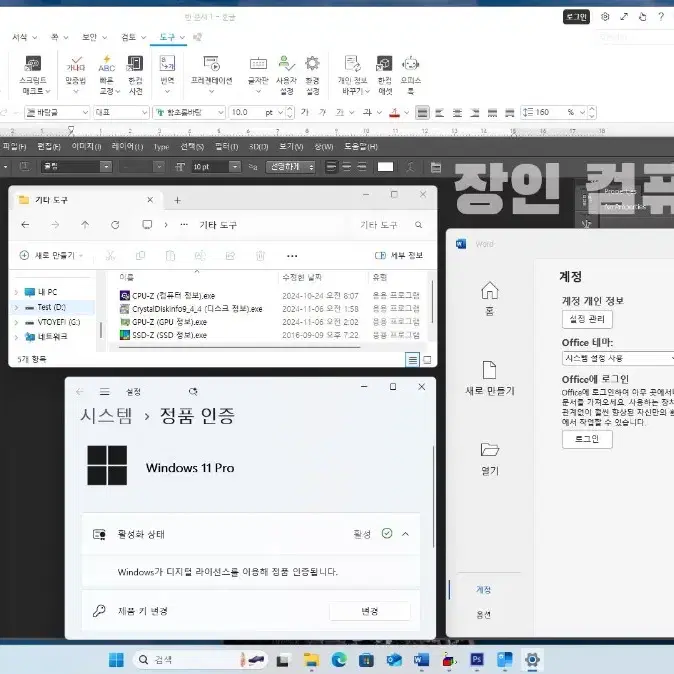
Task: Toggle center alignment in Hancom format bar
Action: [457, 113]
